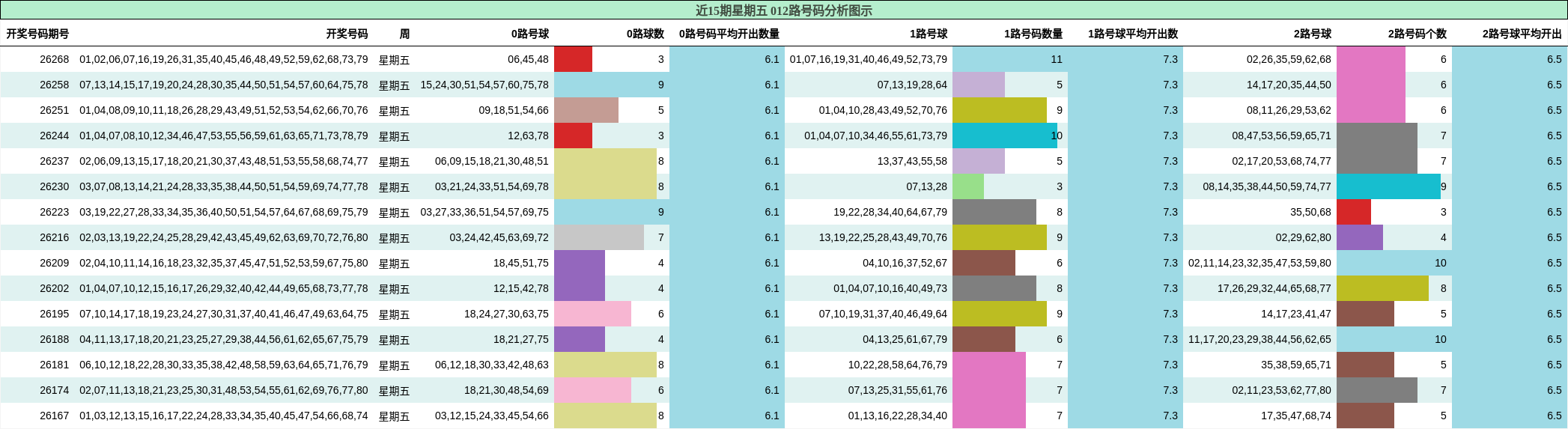Click the 1路号球平均开出数 header
The image size is (1568, 429).
(x=1133, y=34)
